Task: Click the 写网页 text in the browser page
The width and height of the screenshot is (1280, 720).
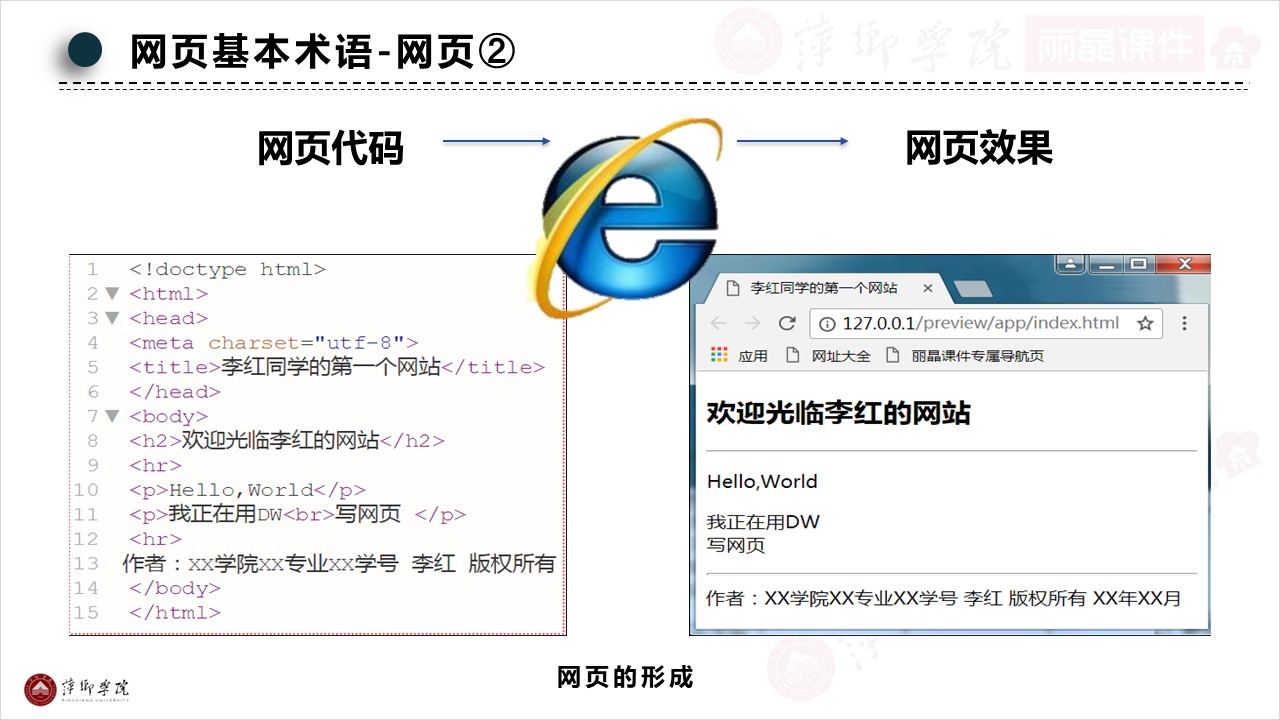Action: pyautogui.click(x=735, y=545)
